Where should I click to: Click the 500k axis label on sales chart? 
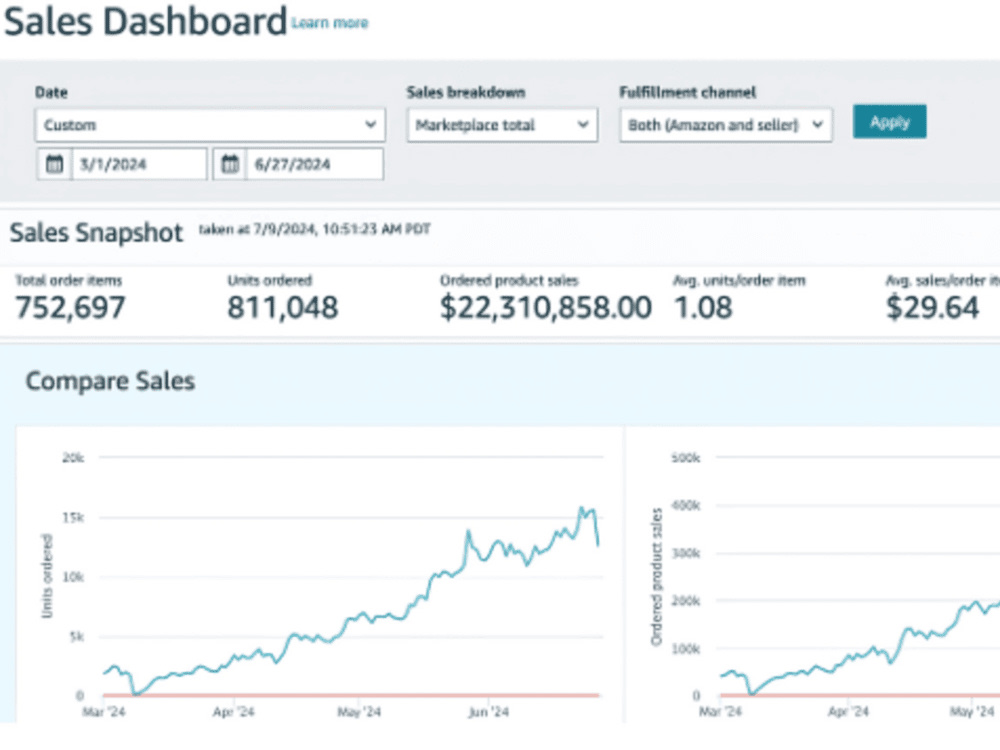click(x=686, y=457)
